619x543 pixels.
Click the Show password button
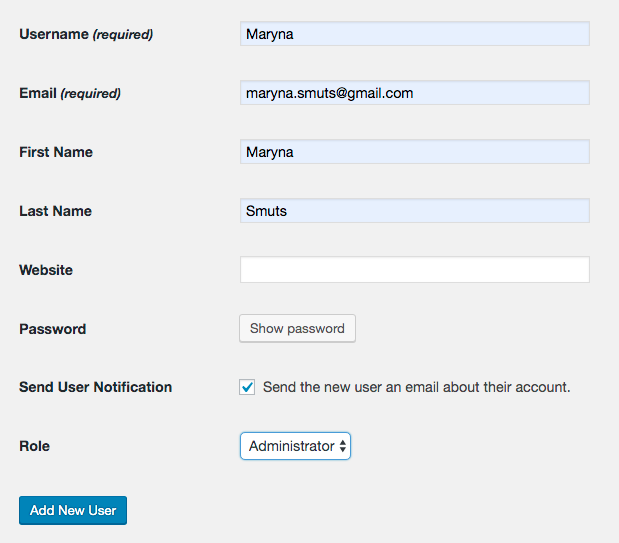point(297,329)
